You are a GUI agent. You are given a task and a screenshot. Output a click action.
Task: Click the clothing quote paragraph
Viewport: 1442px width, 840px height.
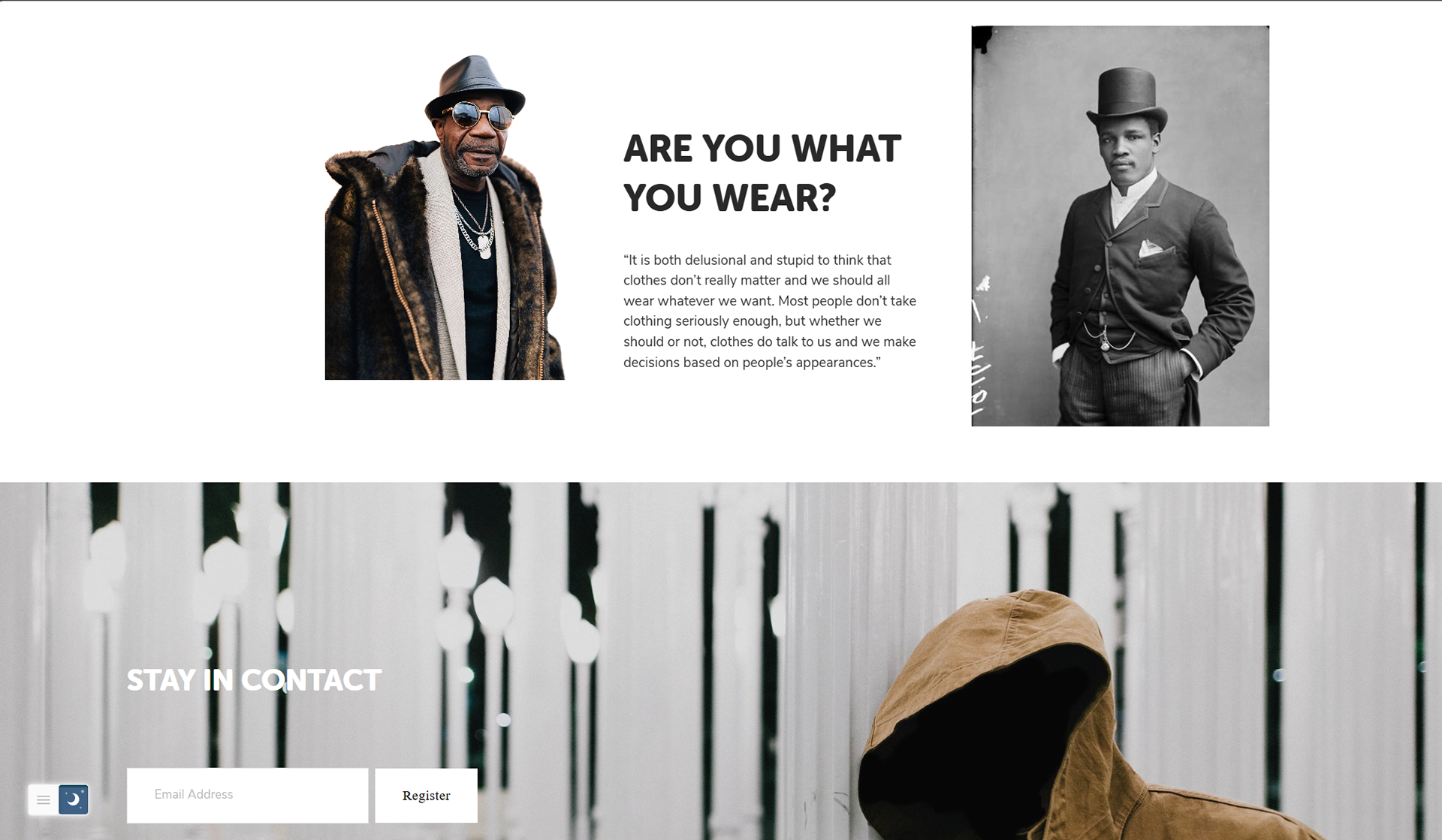pyautogui.click(x=770, y=311)
